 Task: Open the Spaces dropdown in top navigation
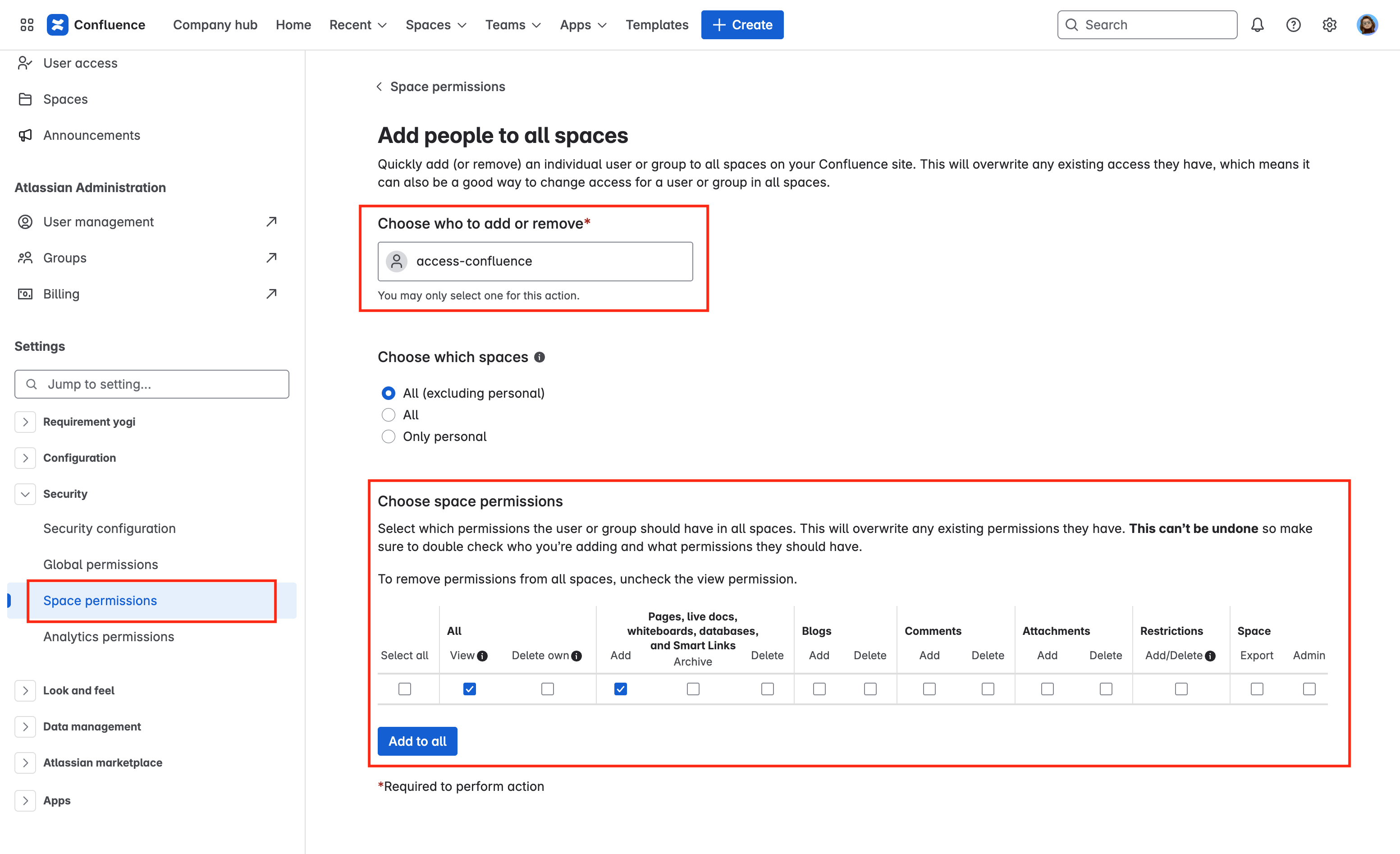[436, 24]
